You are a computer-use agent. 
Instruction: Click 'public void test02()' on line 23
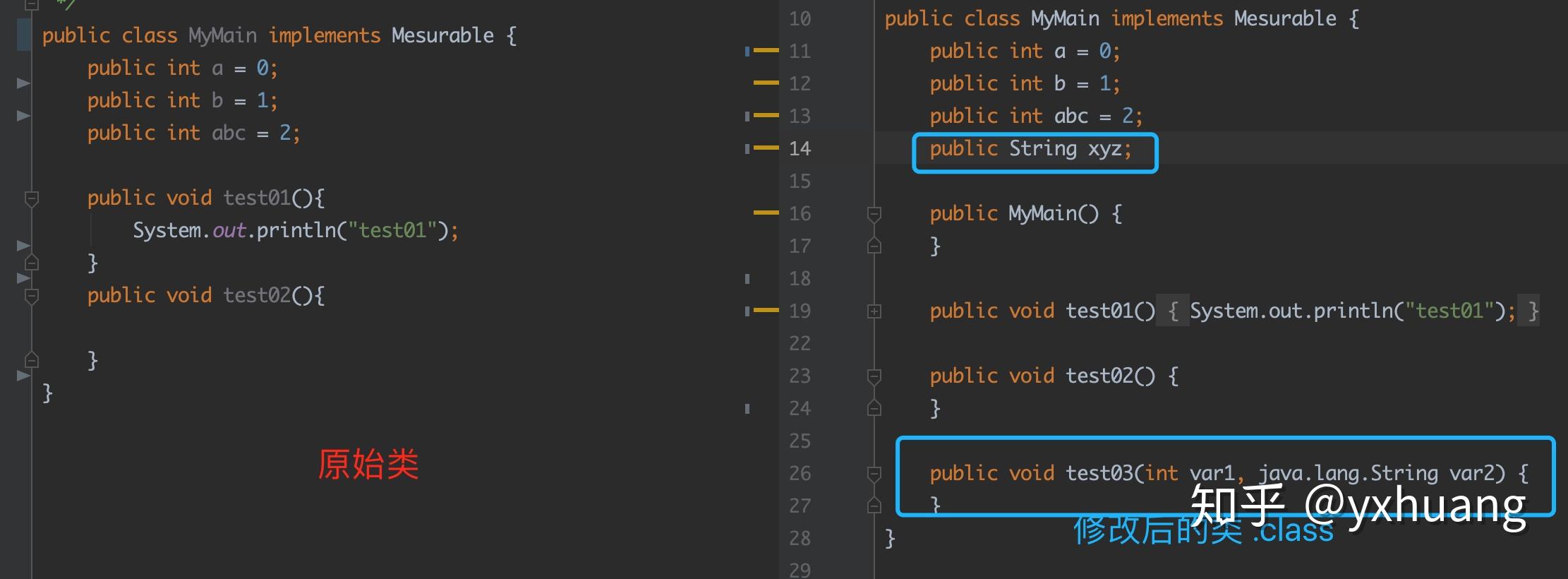pyautogui.click(x=1042, y=376)
